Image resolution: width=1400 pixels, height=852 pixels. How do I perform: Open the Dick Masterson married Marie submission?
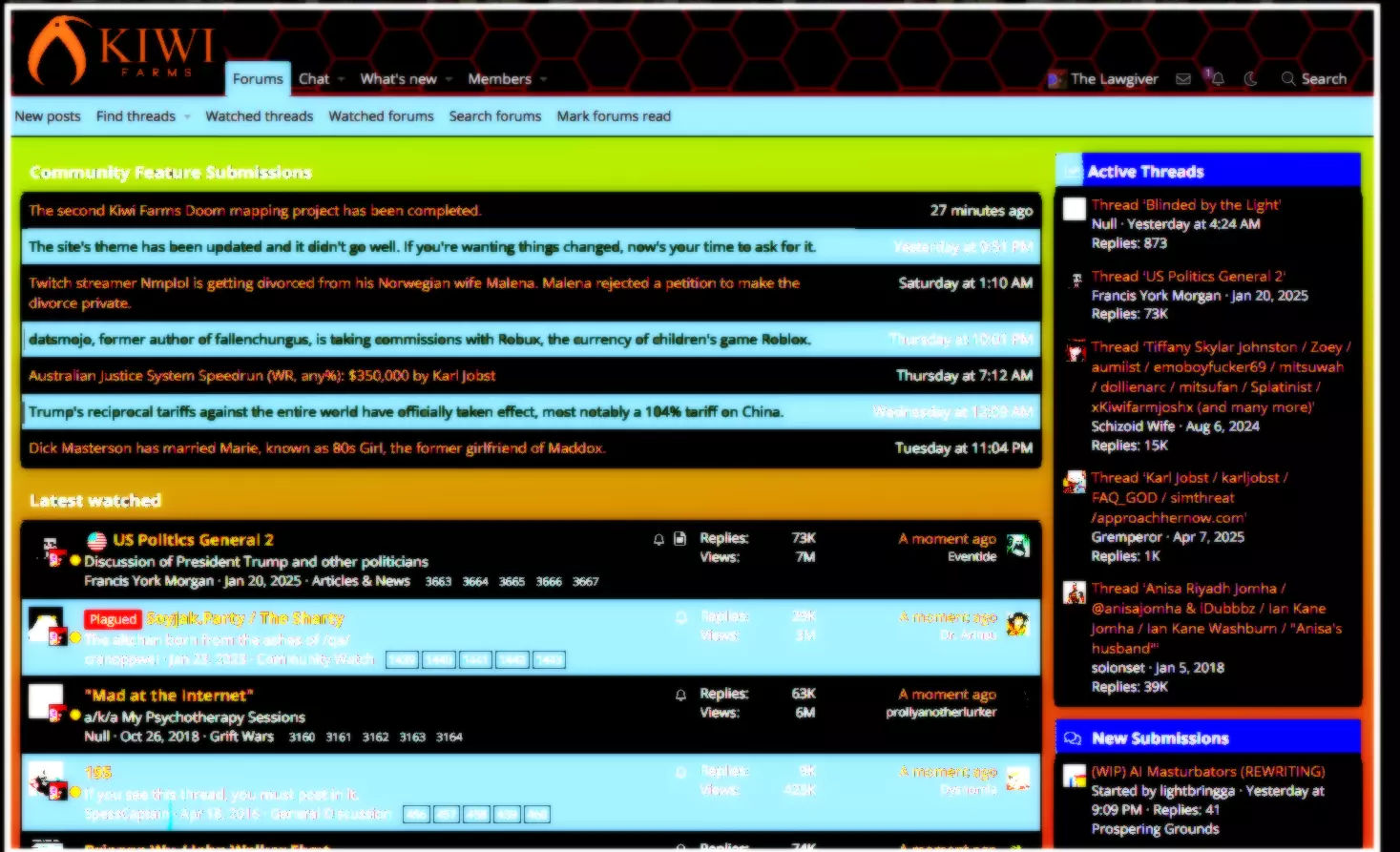[317, 448]
